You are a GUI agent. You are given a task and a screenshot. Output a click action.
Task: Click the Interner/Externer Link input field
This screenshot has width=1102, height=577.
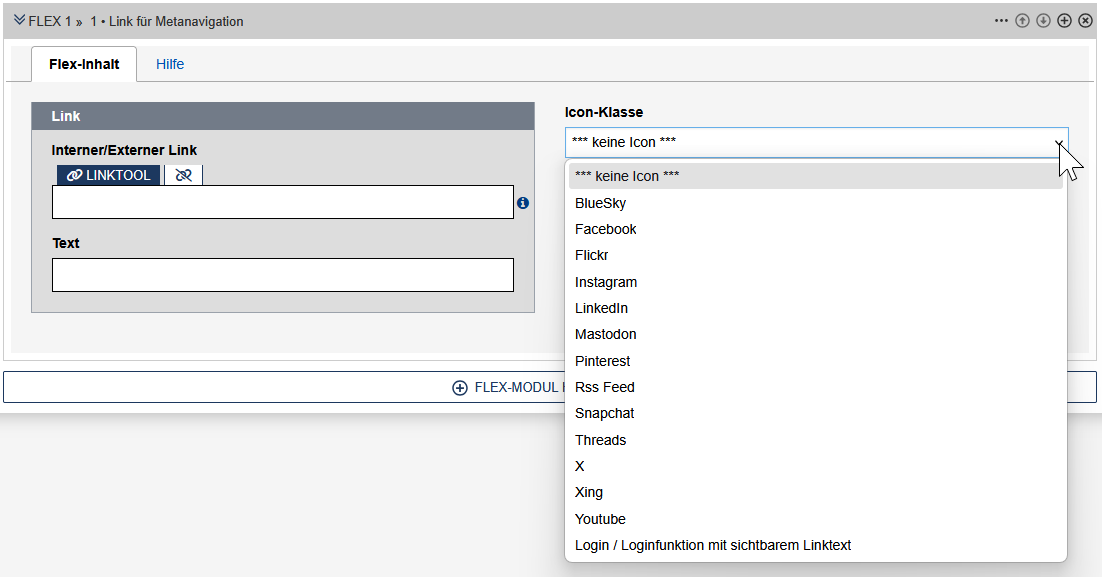[x=282, y=202]
